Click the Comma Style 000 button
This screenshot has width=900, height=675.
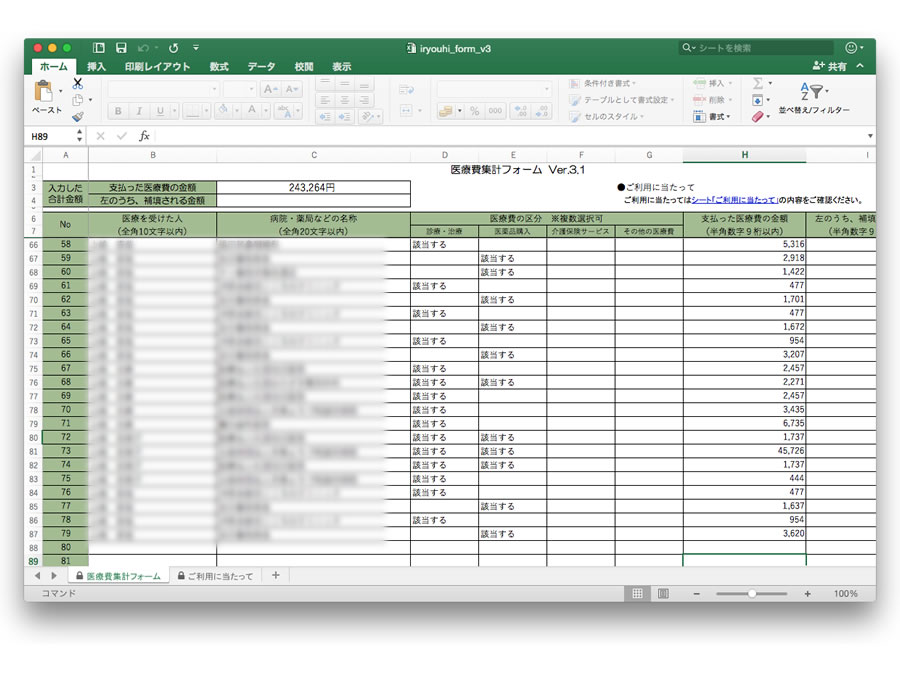[x=495, y=111]
